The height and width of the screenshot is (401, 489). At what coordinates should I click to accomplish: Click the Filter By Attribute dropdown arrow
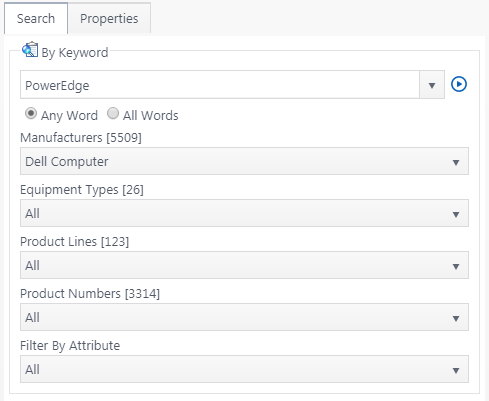pos(456,370)
